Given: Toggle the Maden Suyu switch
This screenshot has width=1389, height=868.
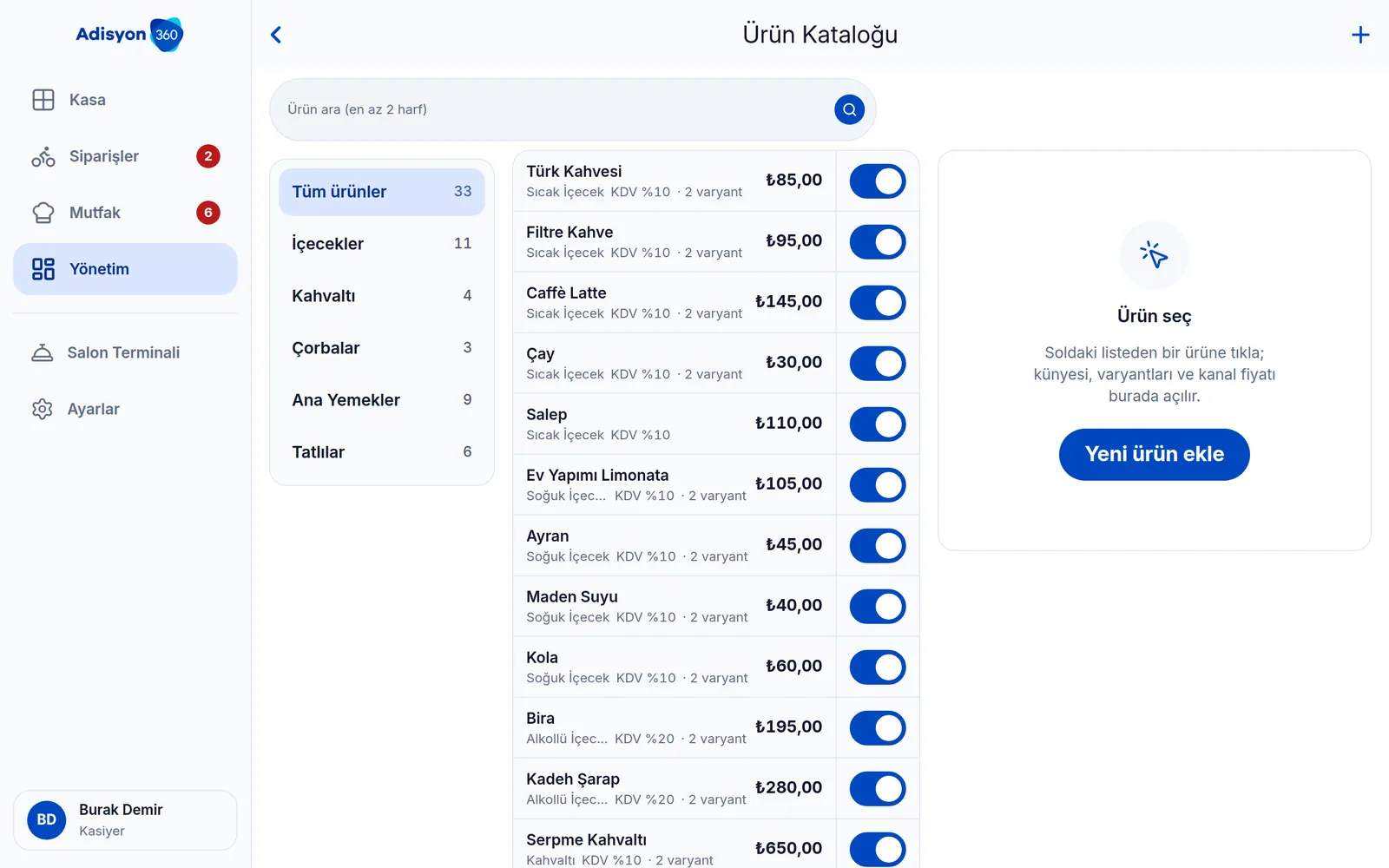Looking at the screenshot, I should coord(878,607).
